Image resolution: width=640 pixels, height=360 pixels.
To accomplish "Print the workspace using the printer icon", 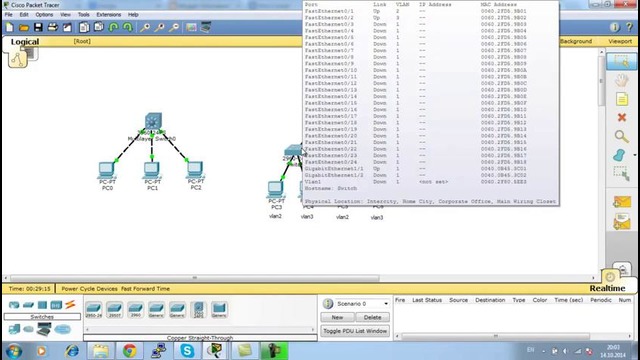I will click(x=53, y=27).
